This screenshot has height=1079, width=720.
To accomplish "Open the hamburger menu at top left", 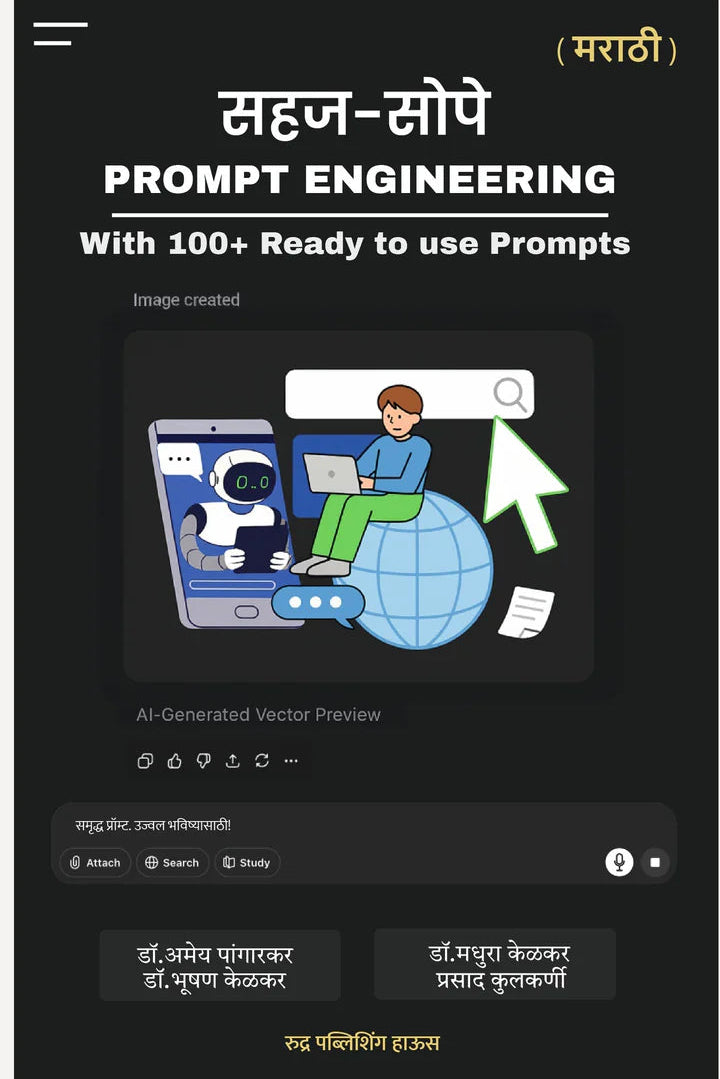I will point(60,34).
